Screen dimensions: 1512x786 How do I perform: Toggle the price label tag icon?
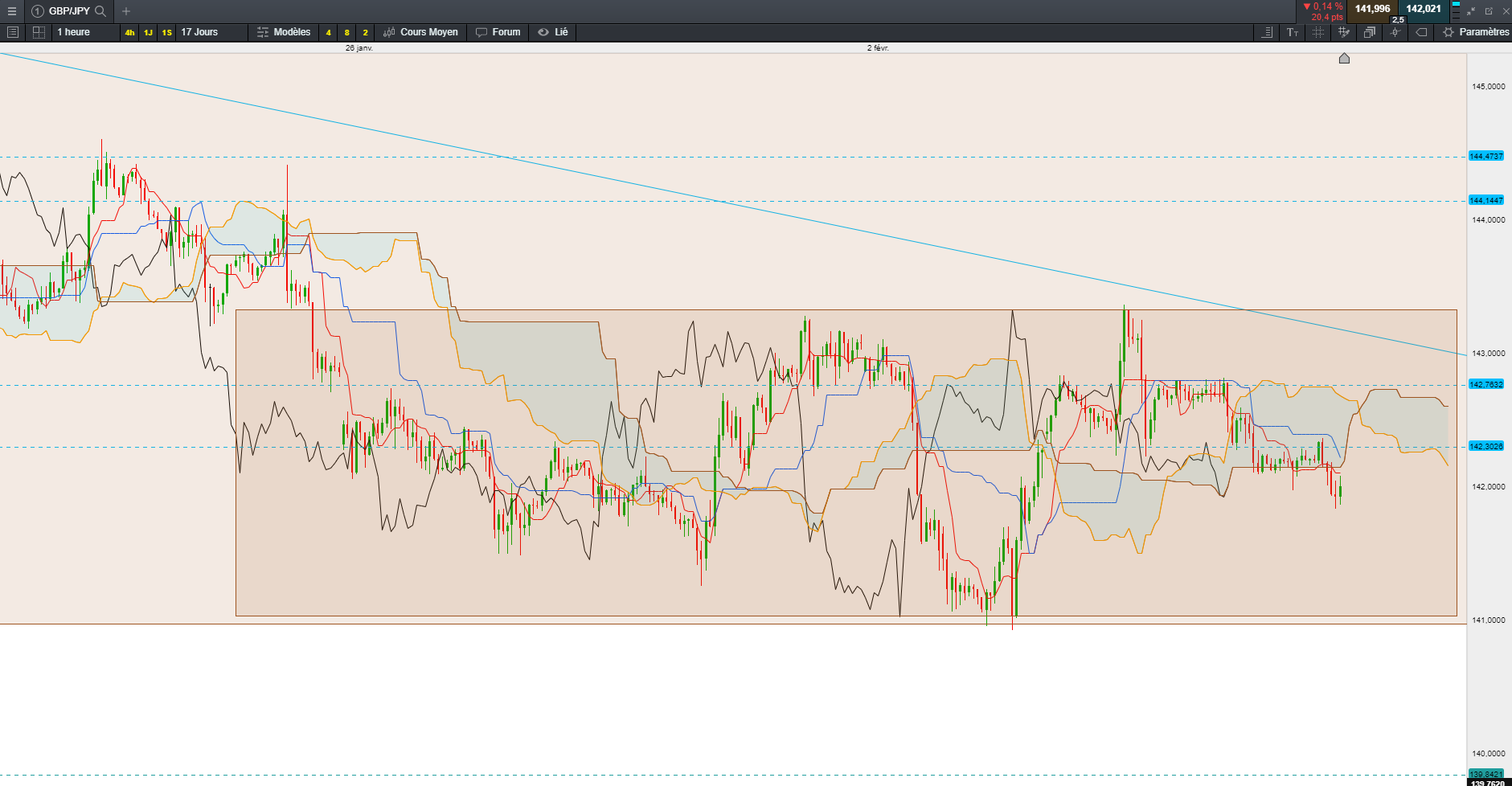pyautogui.click(x=1421, y=32)
